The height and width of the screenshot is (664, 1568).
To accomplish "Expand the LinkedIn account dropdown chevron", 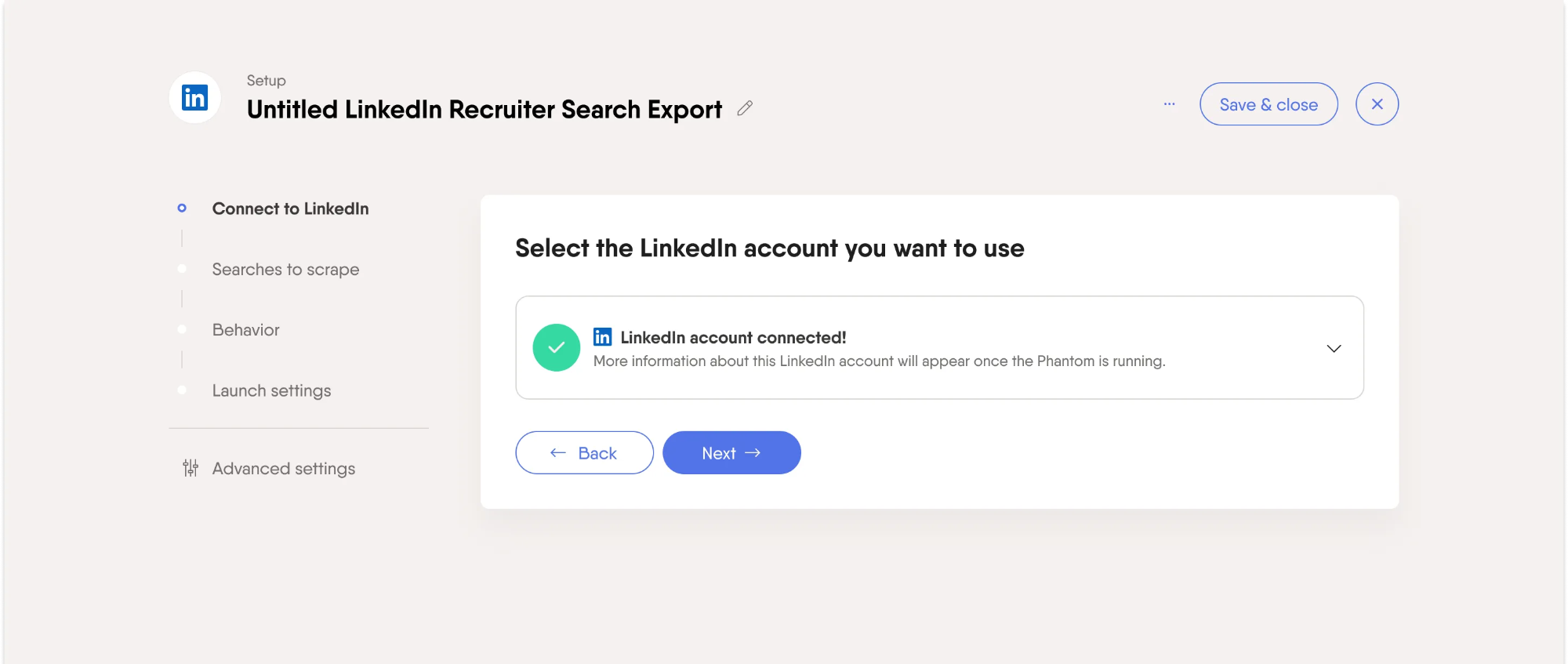I will click(1334, 348).
